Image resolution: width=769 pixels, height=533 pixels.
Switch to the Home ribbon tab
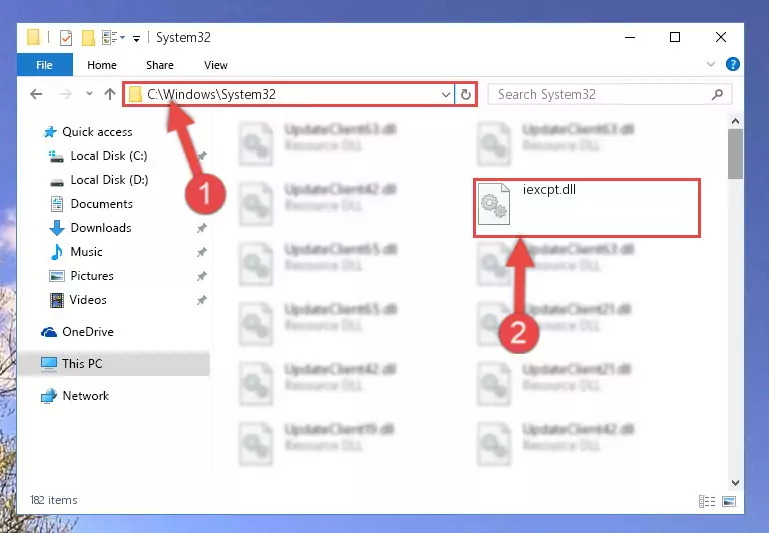(x=102, y=65)
